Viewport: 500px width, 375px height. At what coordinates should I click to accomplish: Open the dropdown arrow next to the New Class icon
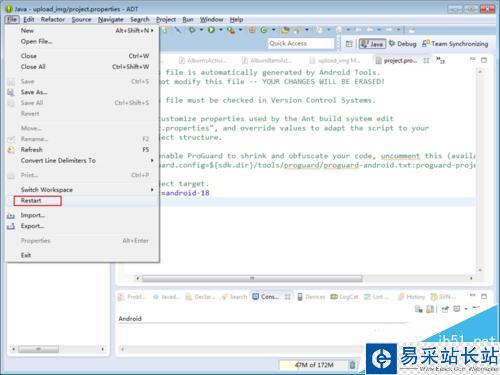click(273, 30)
